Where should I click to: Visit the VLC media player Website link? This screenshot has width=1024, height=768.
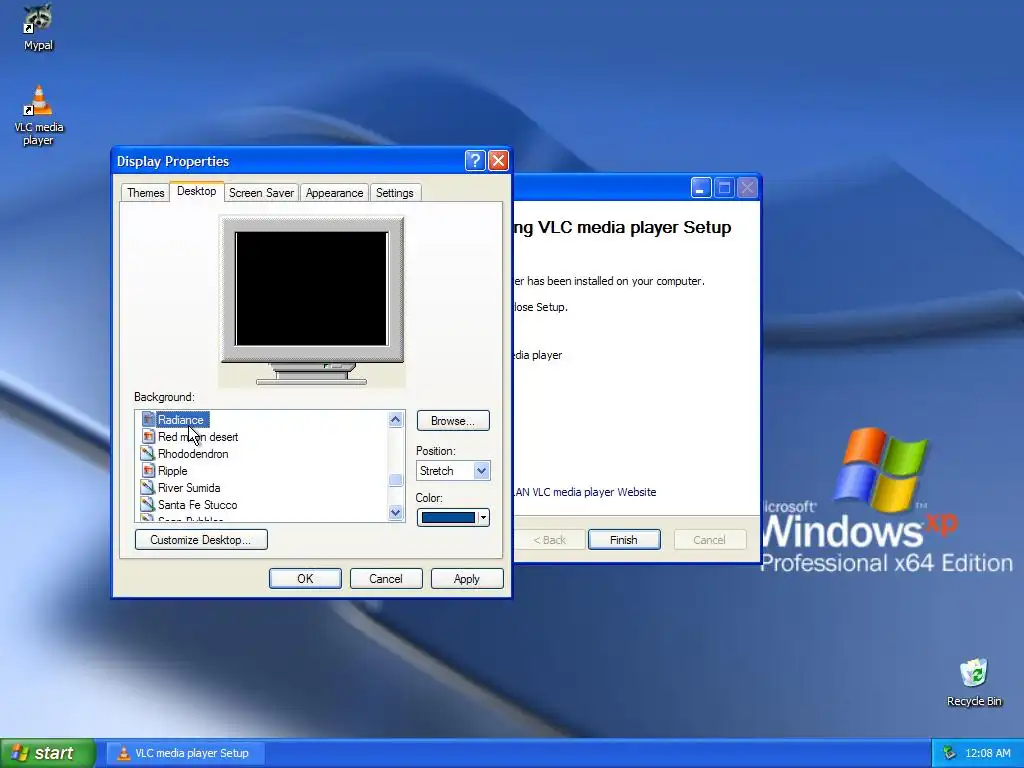pyautogui.click(x=584, y=492)
